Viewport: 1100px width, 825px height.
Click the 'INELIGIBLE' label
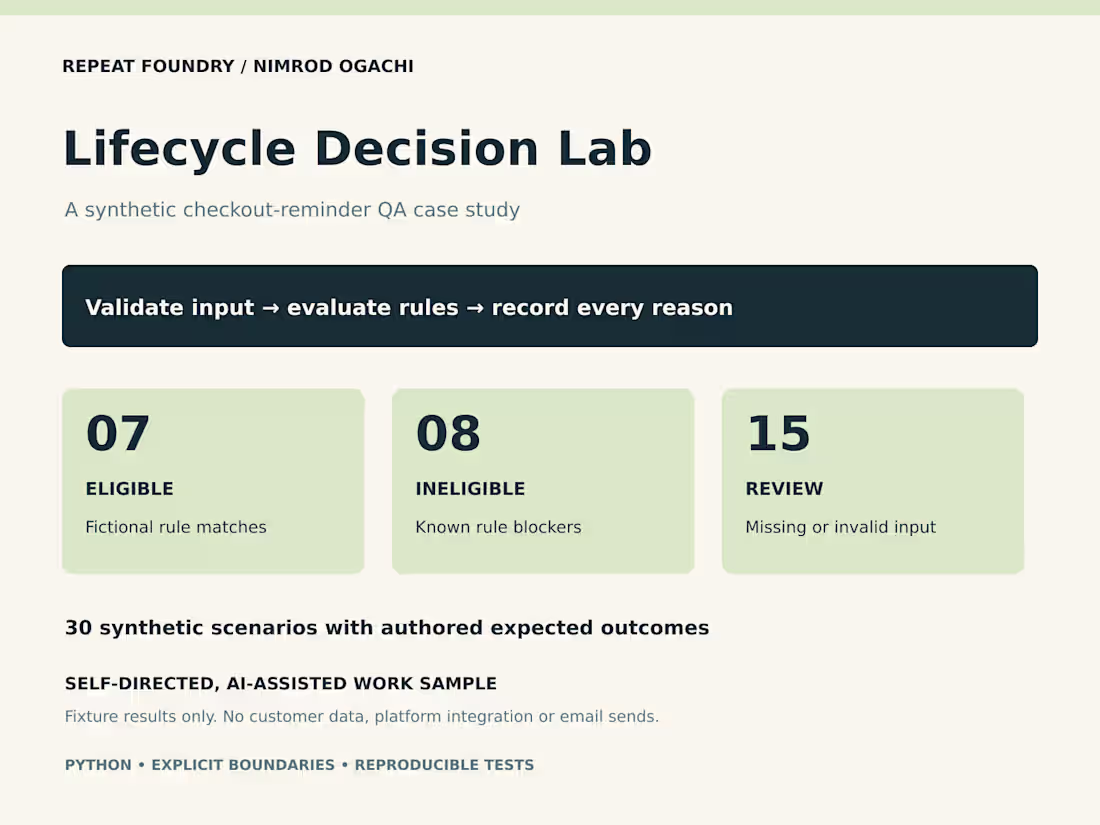470,488
